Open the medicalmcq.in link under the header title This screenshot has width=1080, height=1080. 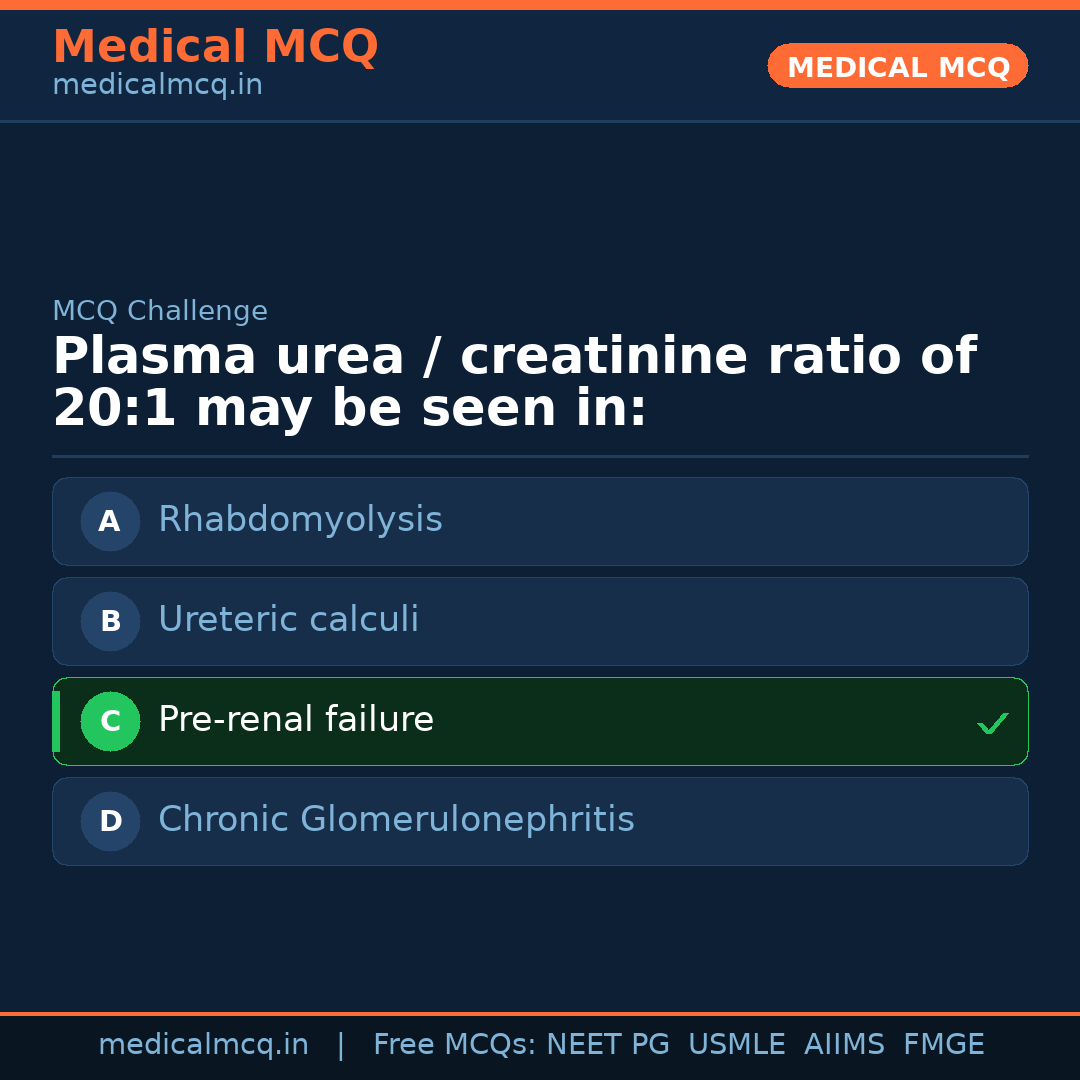pos(157,85)
